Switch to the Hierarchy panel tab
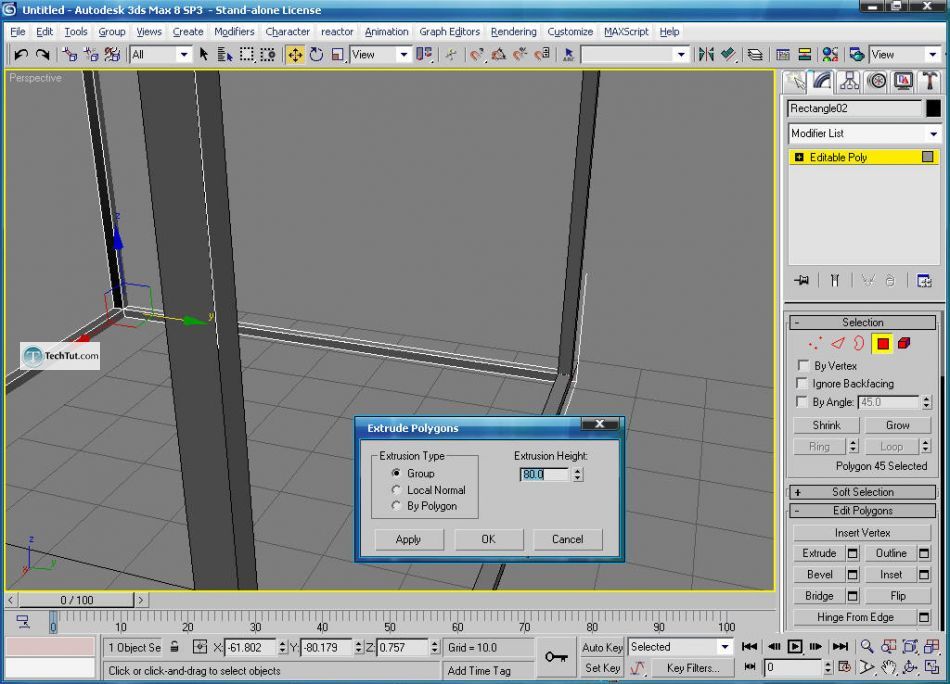 [849, 81]
